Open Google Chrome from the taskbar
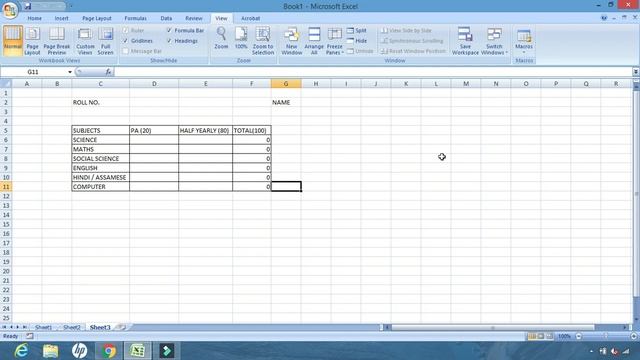The image size is (640, 360). click(109, 351)
